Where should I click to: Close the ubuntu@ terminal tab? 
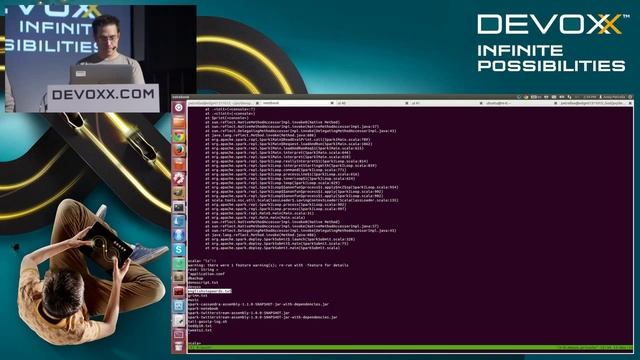556,103
